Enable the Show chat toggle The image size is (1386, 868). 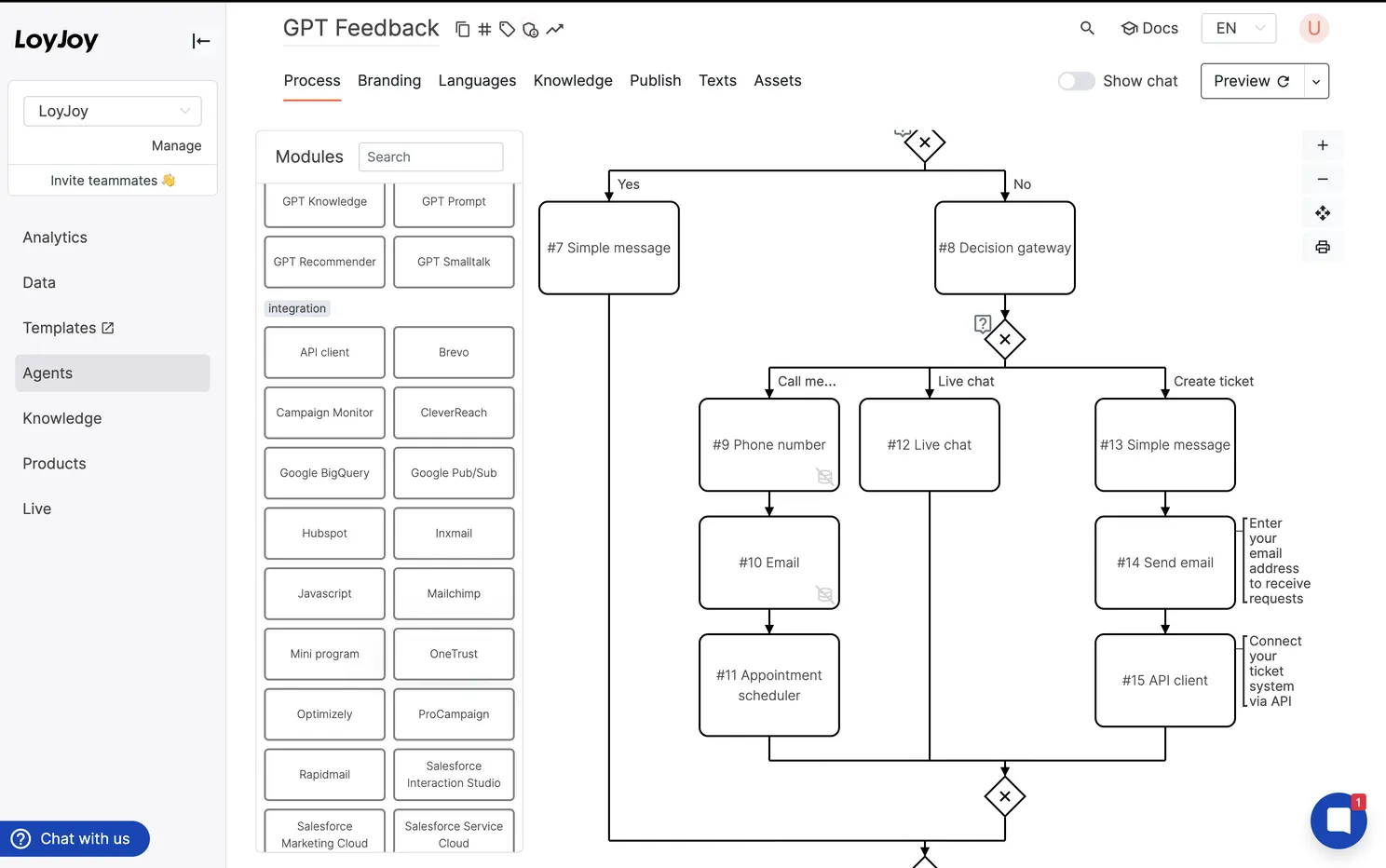coord(1076,81)
